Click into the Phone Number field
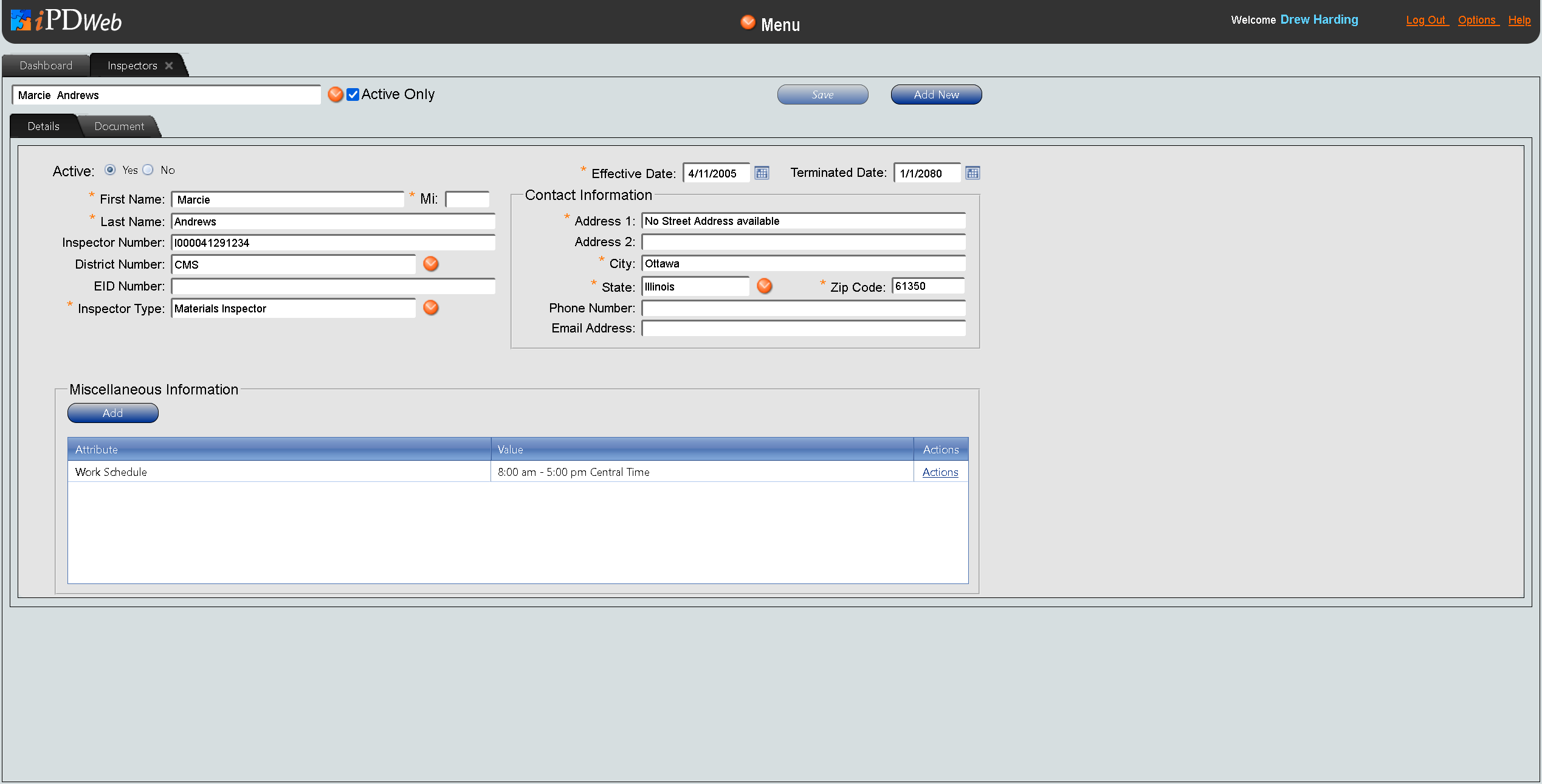The image size is (1542, 784). pos(803,309)
